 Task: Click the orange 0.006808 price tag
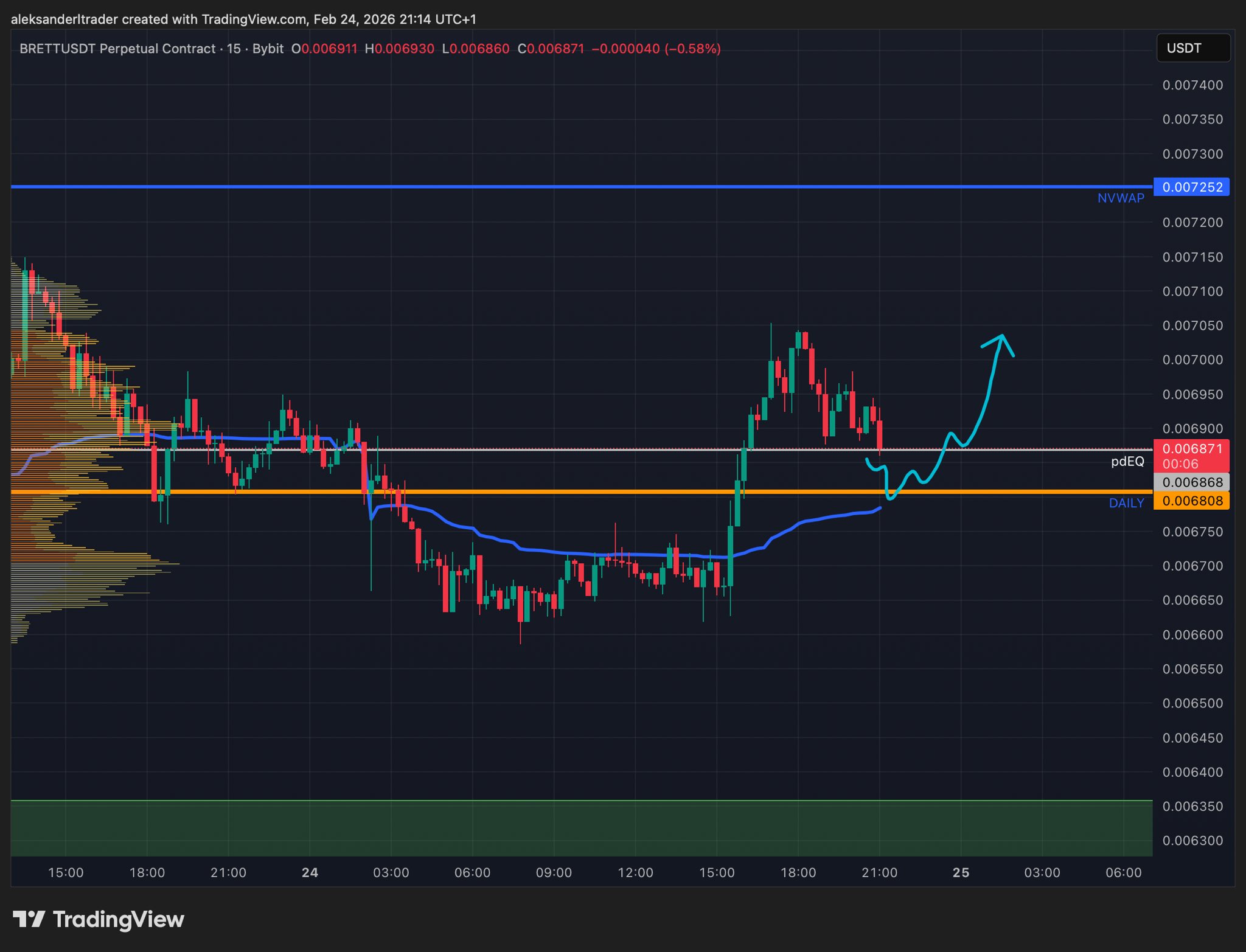(x=1191, y=501)
